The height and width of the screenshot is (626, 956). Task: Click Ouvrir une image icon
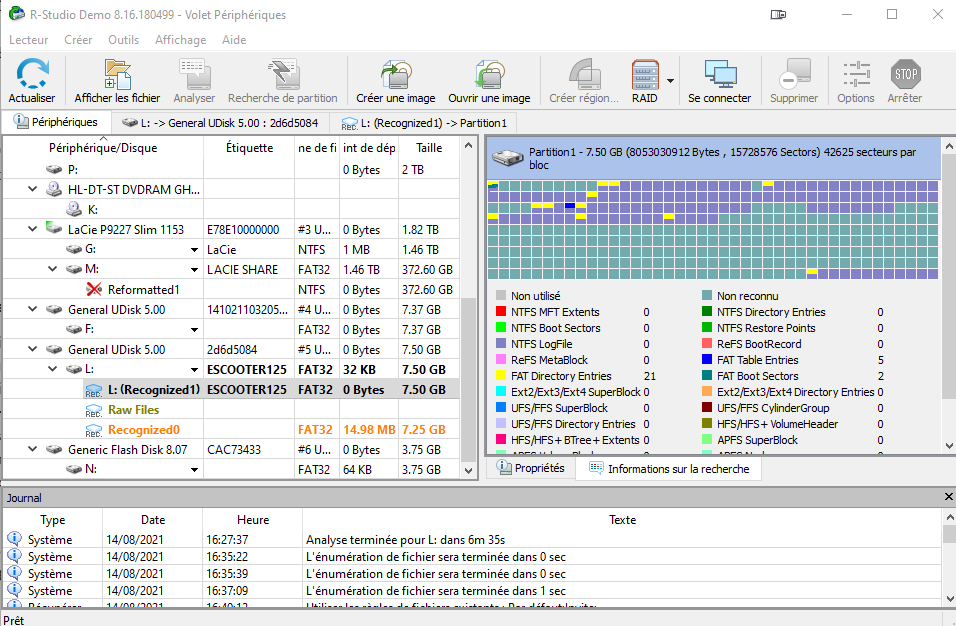coord(490,74)
